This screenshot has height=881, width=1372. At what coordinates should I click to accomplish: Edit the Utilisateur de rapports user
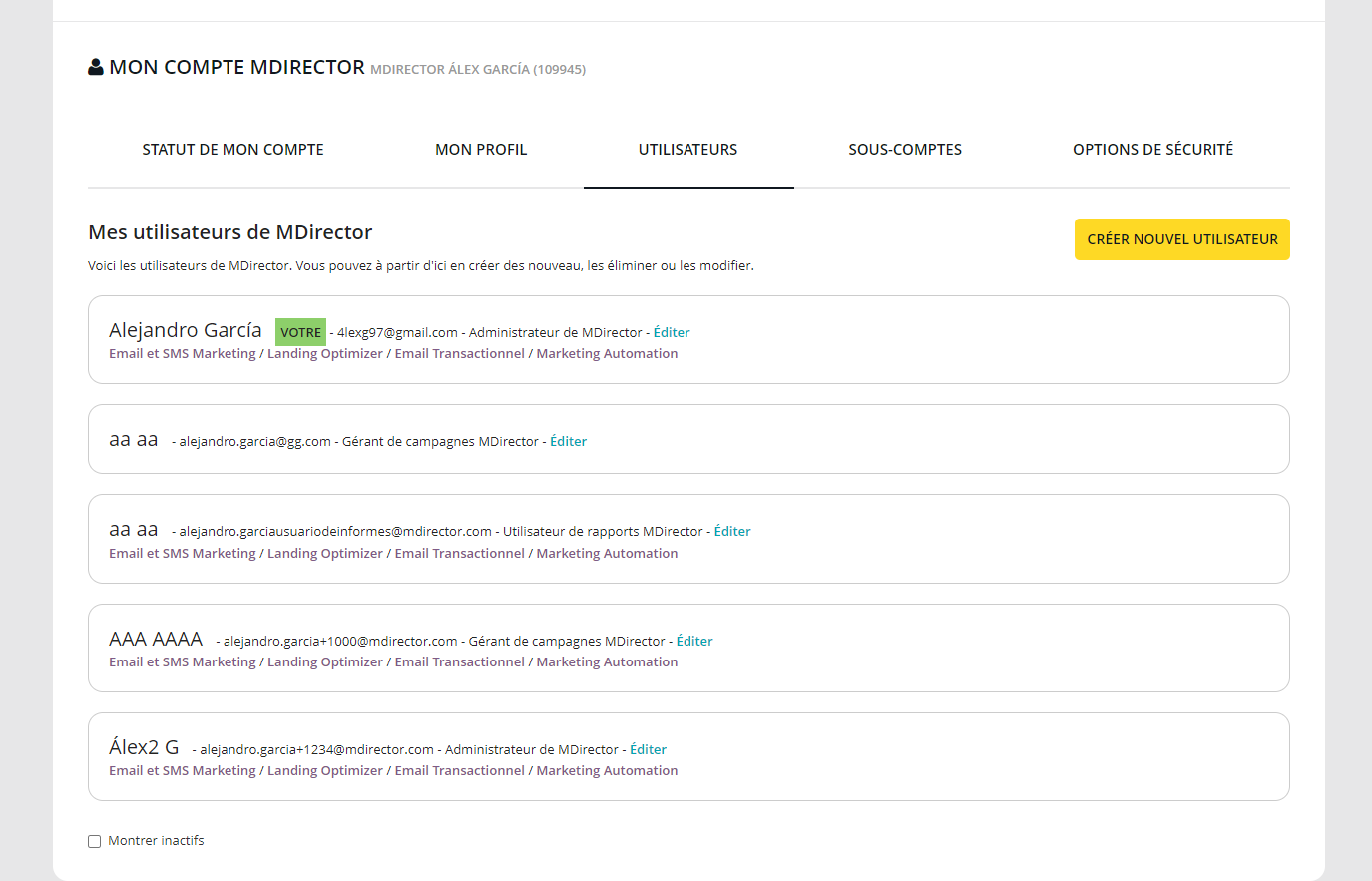click(x=732, y=532)
